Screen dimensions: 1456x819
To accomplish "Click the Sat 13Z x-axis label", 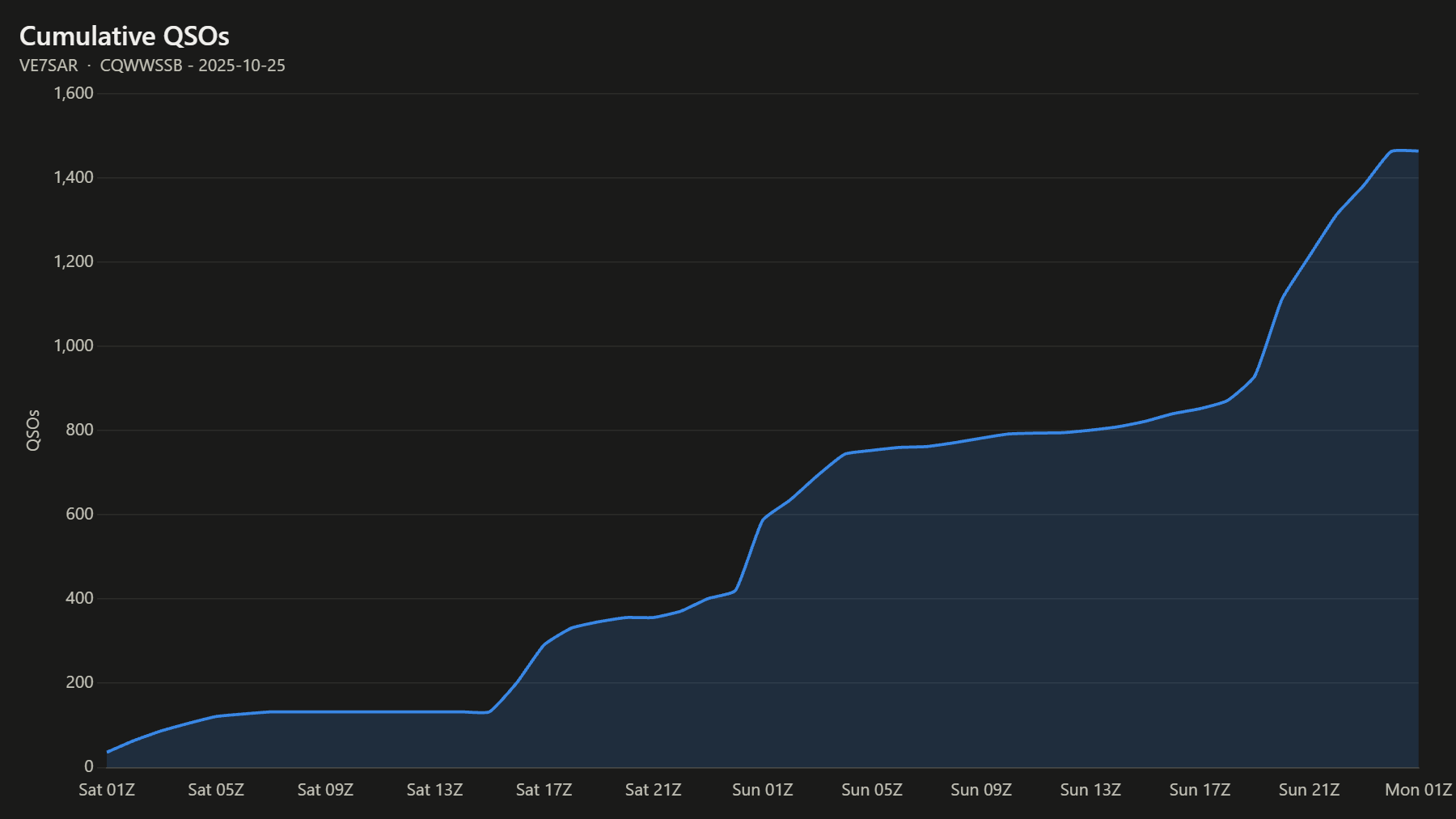I will (434, 790).
